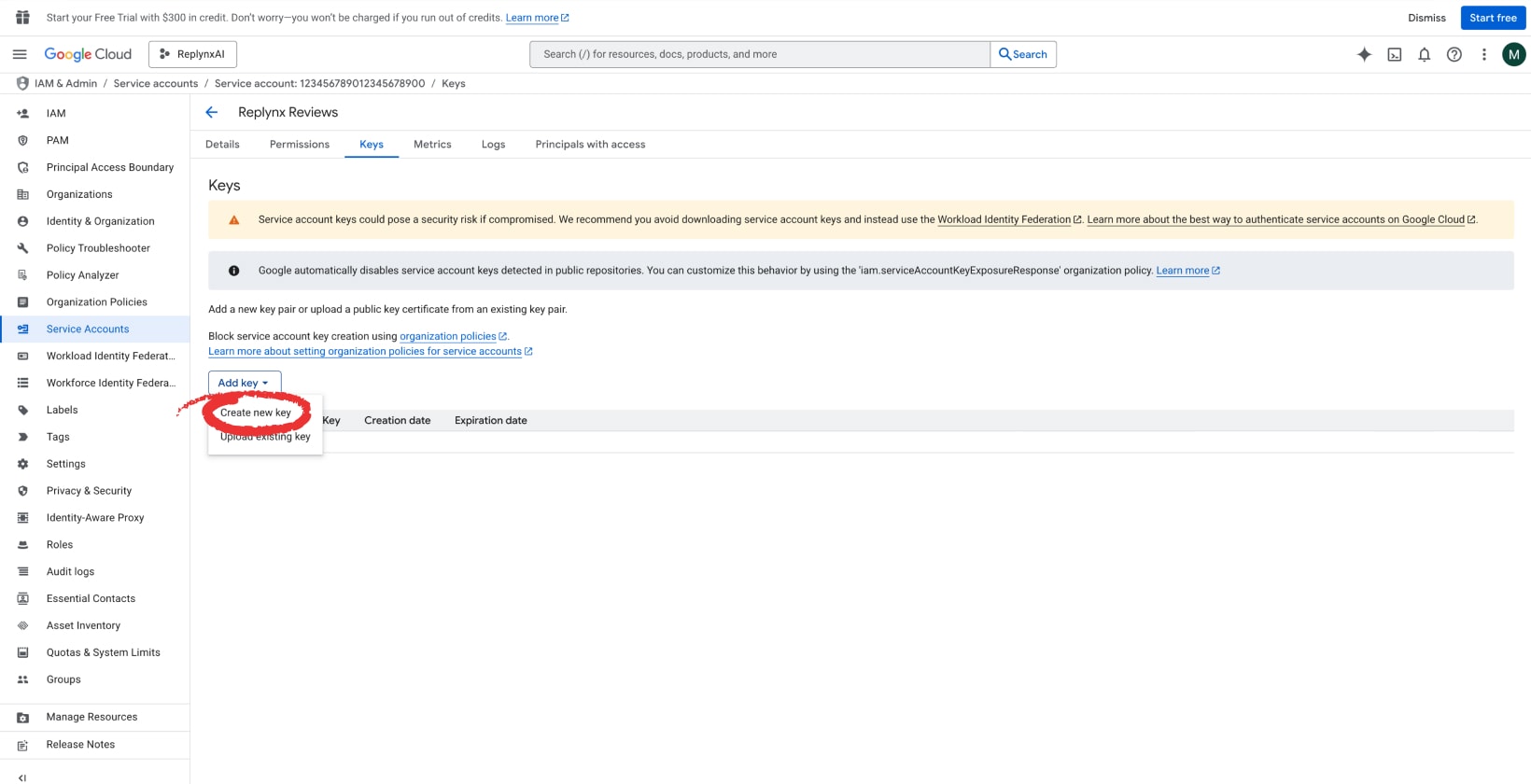Open the main navigation hamburger menu
The image size is (1531, 784).
[20, 54]
